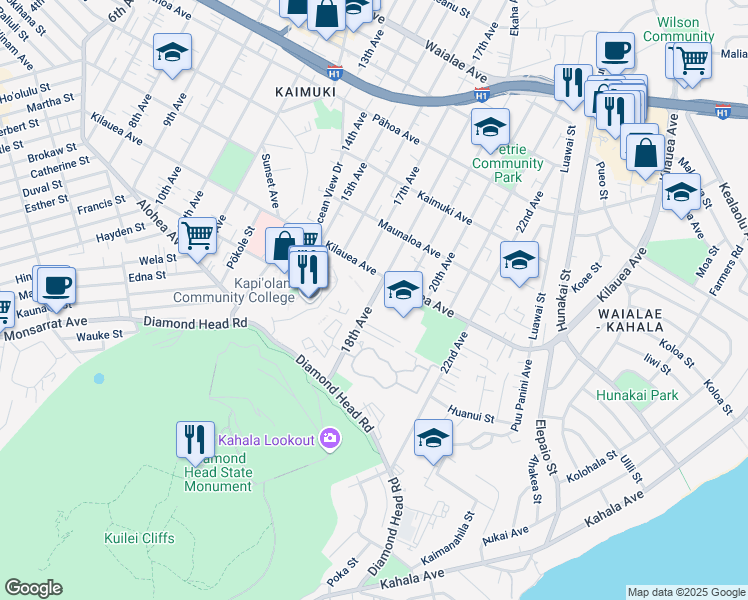Select the Kolohala St street label

(x=592, y=467)
